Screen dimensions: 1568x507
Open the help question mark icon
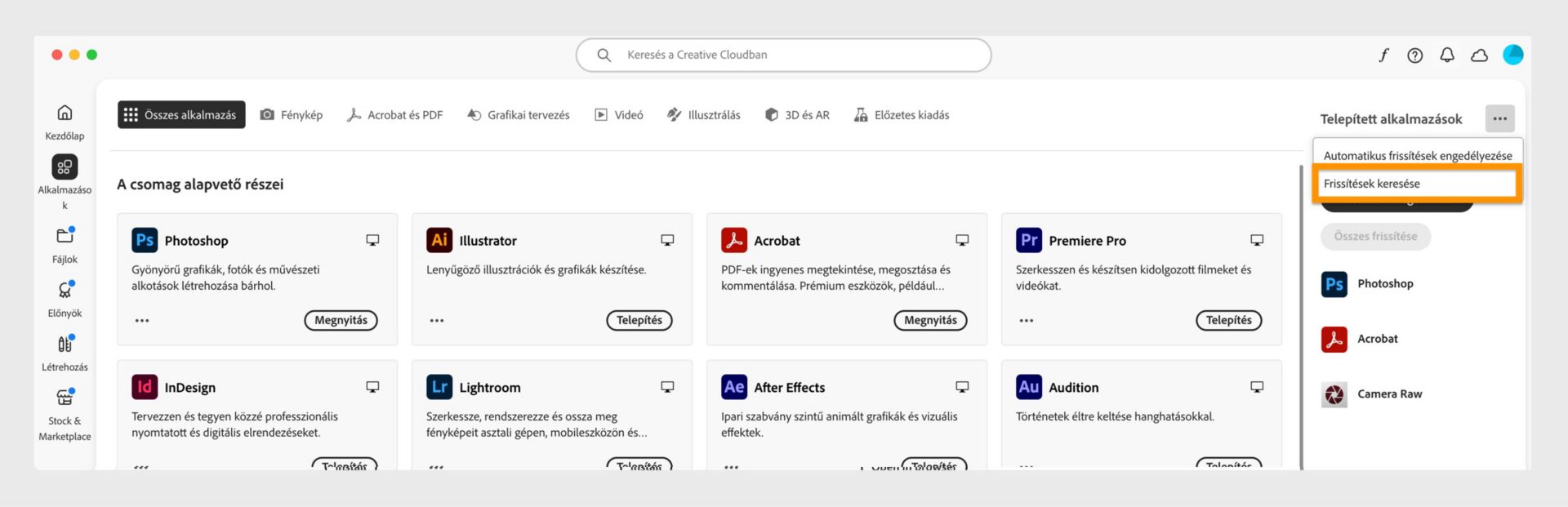click(x=1414, y=55)
